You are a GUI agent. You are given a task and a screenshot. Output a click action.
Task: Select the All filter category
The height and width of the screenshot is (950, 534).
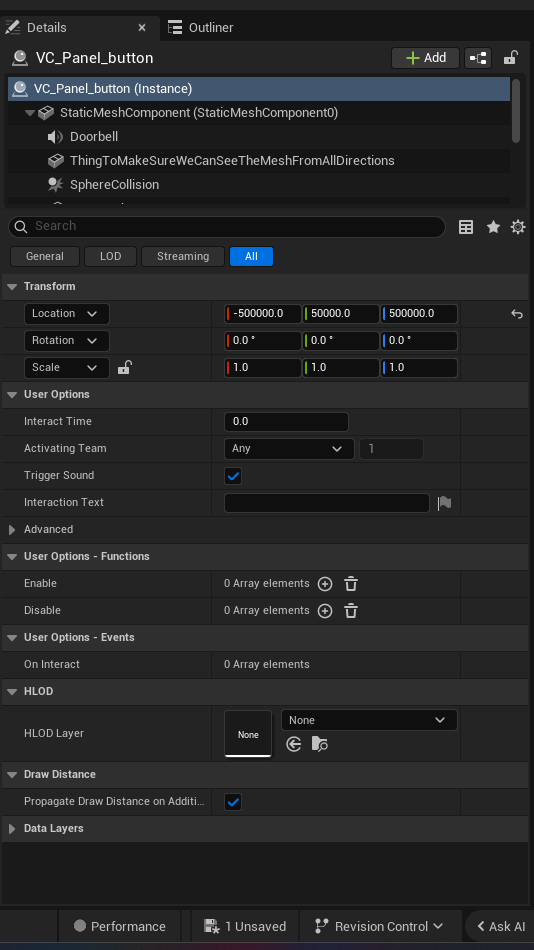[252, 256]
